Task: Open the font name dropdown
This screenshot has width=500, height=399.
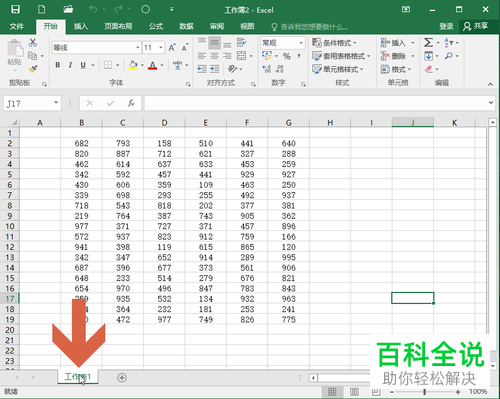Action: 137,48
